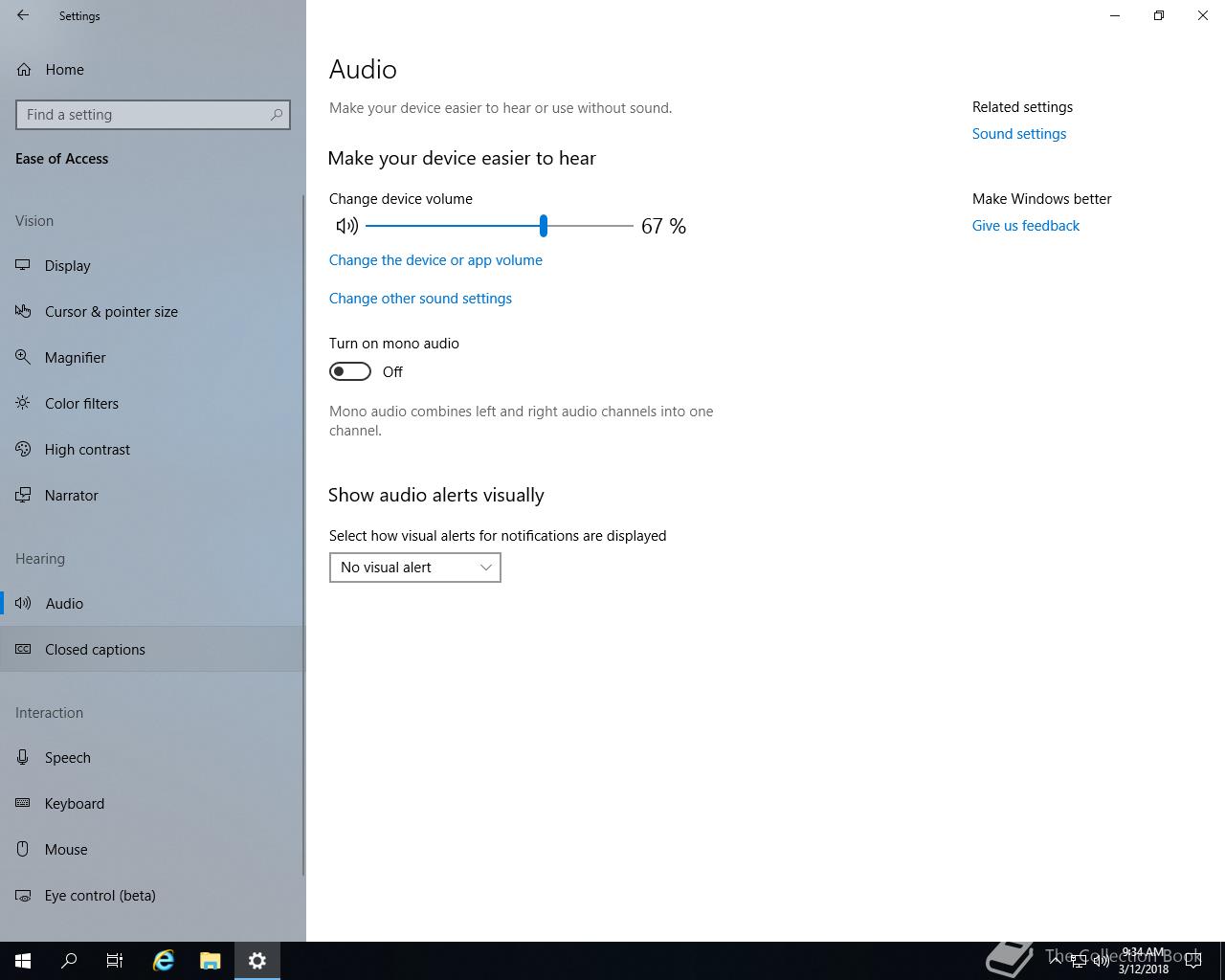This screenshot has height=980, width=1225.
Task: Expand the No visual alert dropdown
Action: pos(415,568)
